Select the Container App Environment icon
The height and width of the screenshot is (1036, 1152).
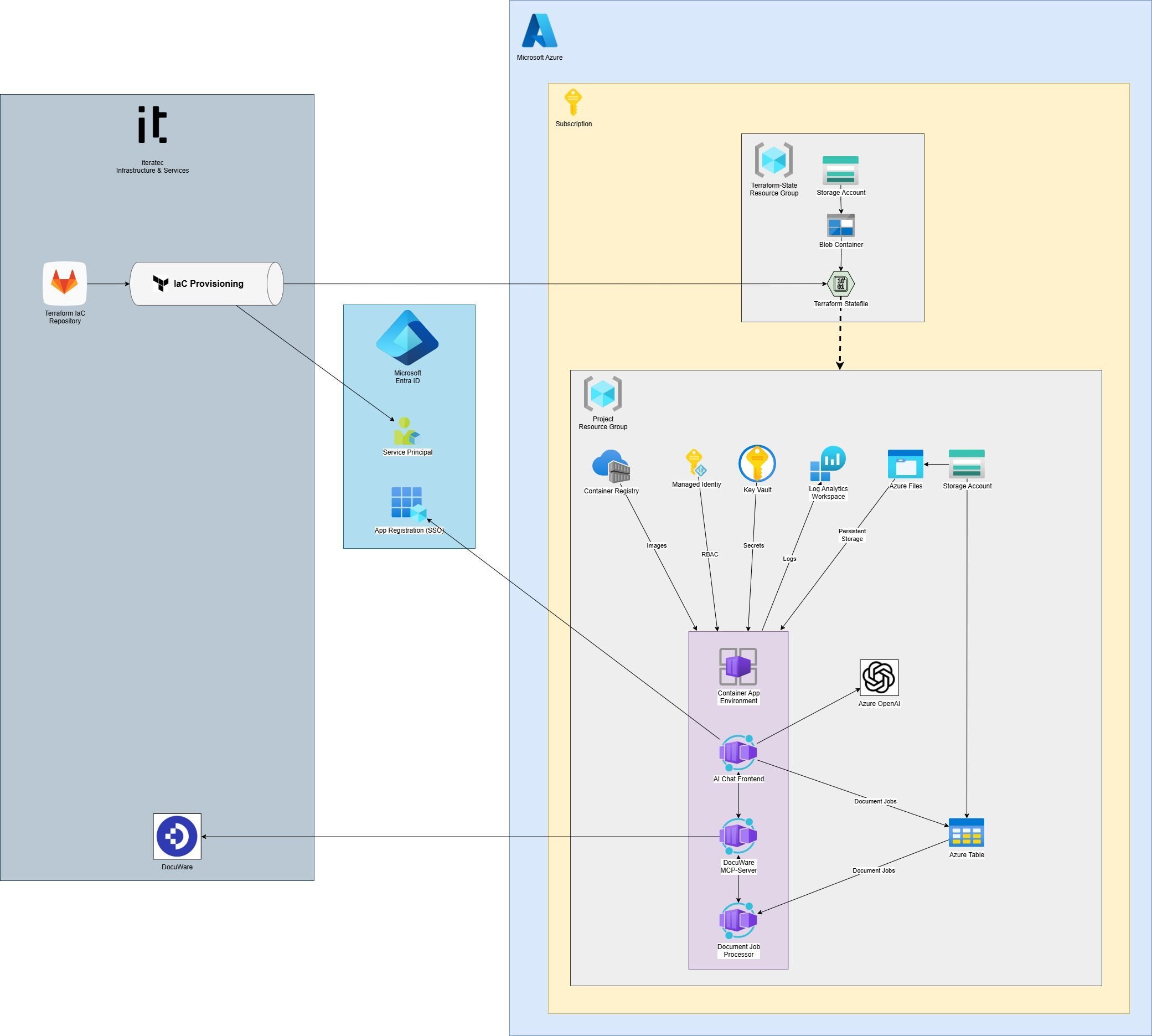pyautogui.click(x=738, y=667)
